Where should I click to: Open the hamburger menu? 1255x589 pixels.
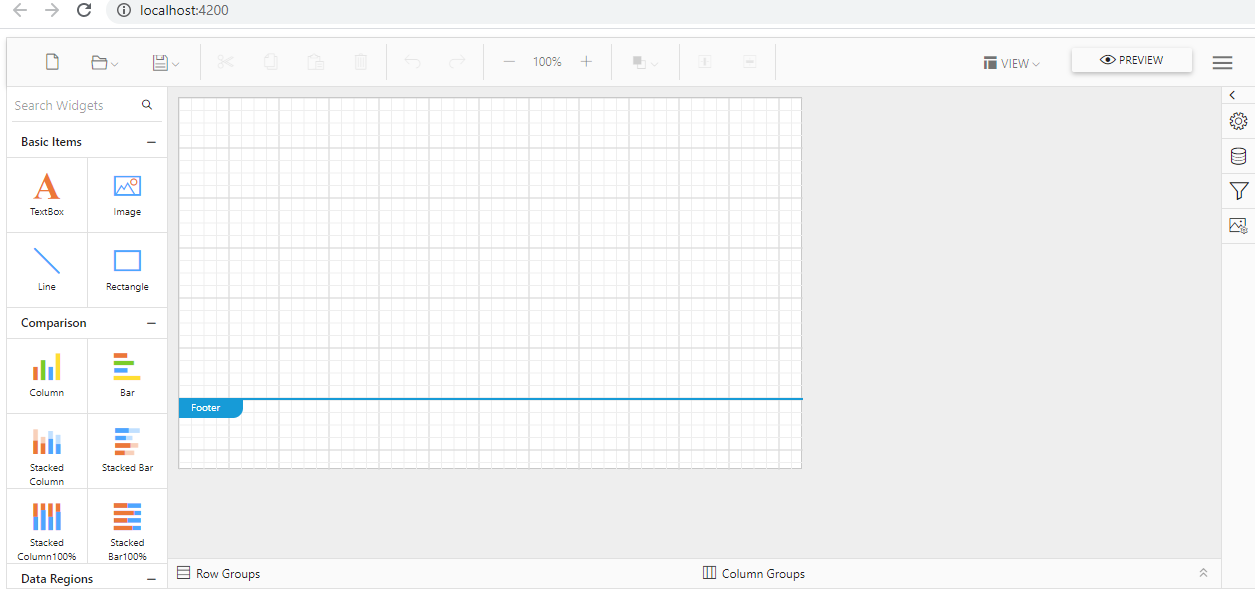coord(1222,63)
